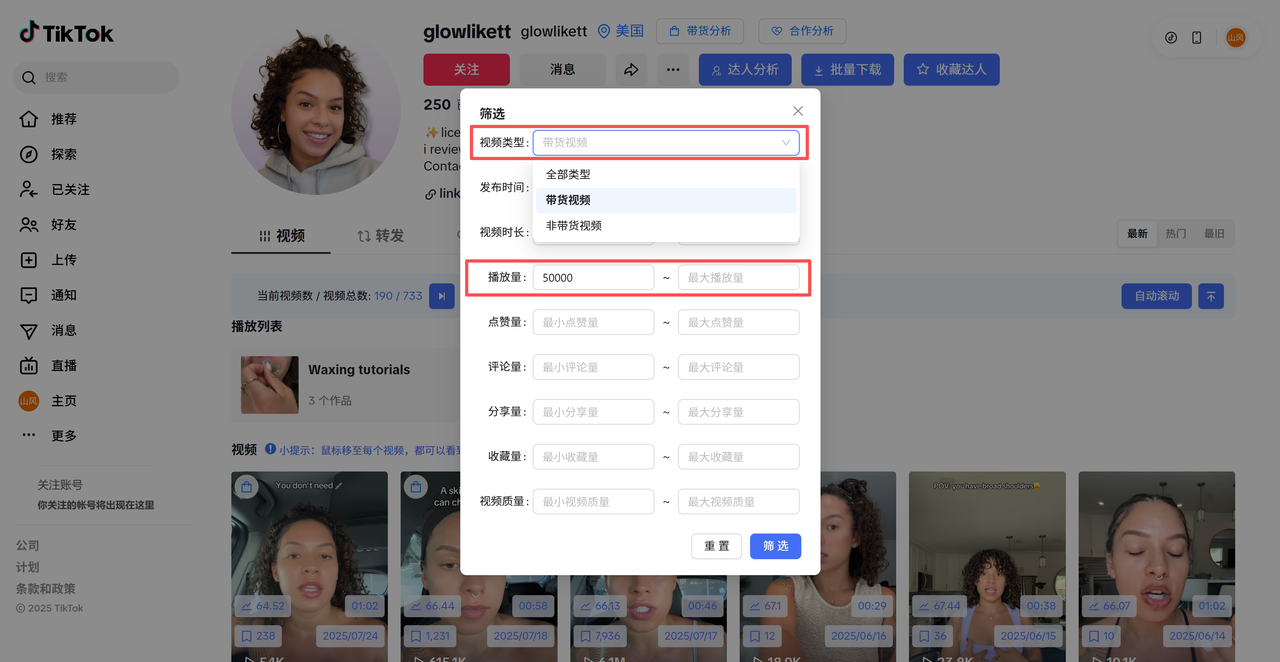Click the 重置 reset button
1280x662 pixels.
(716, 546)
